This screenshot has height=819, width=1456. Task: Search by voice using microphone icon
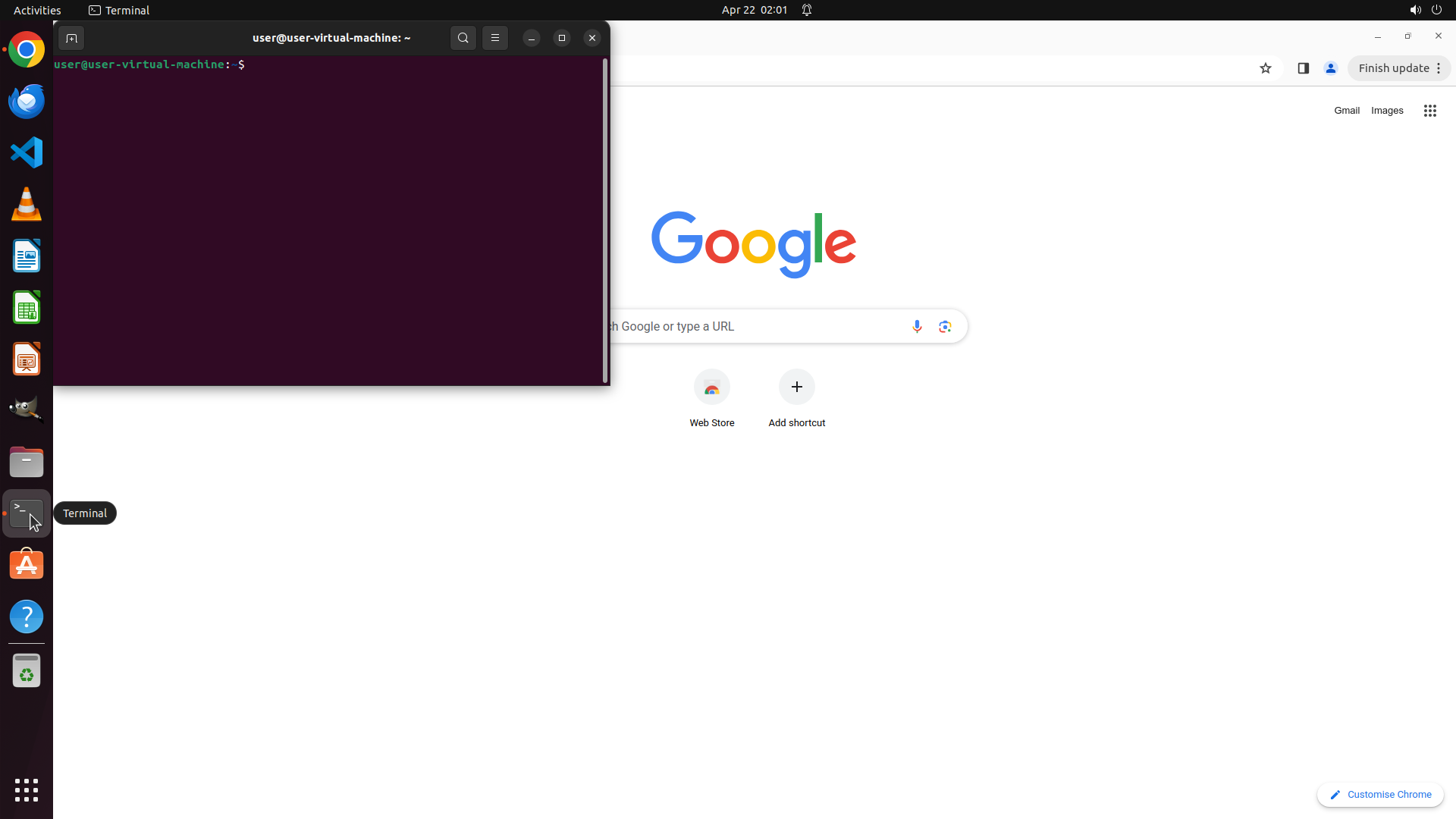tap(917, 326)
